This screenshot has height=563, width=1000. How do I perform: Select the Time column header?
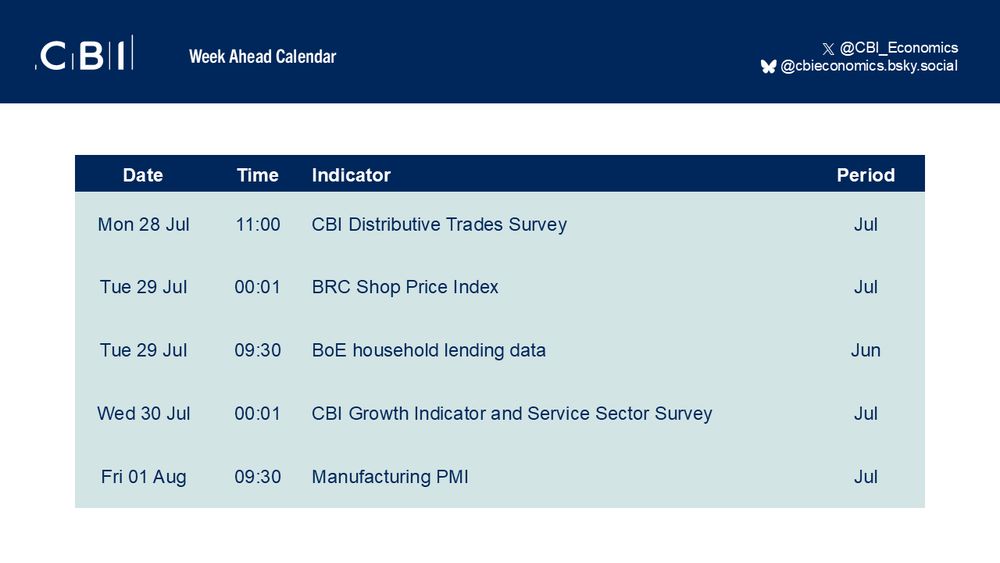tap(258, 175)
